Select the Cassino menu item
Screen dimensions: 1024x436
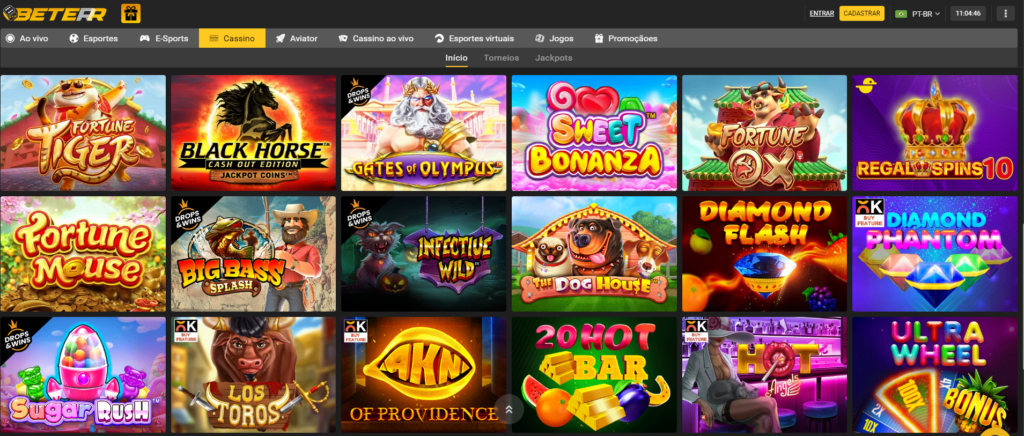point(232,39)
